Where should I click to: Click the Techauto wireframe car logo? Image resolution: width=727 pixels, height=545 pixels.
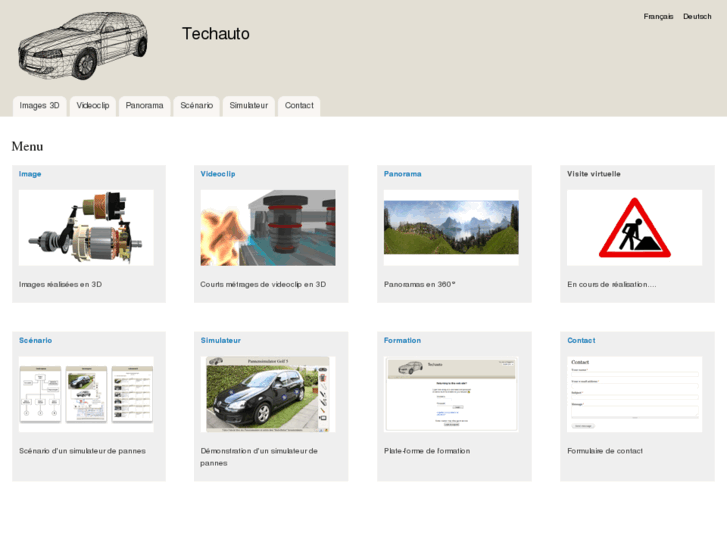(83, 45)
